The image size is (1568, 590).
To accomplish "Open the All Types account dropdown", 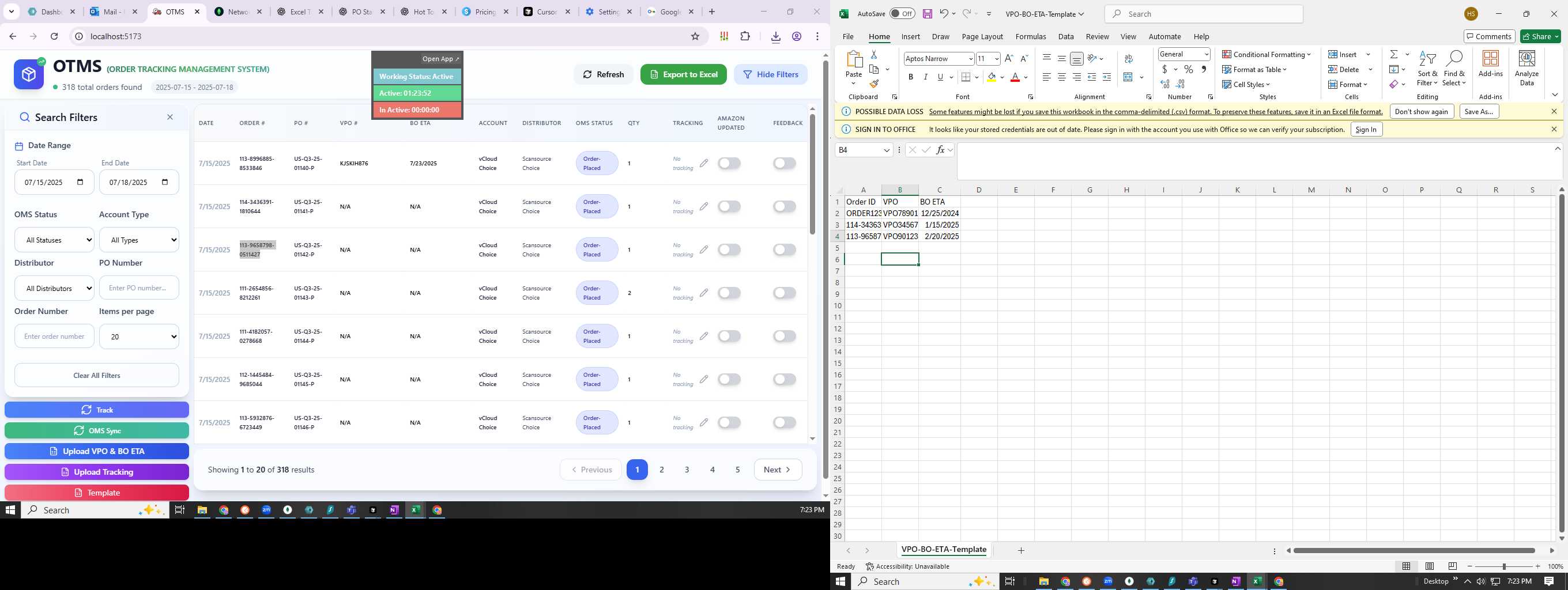I will click(139, 240).
